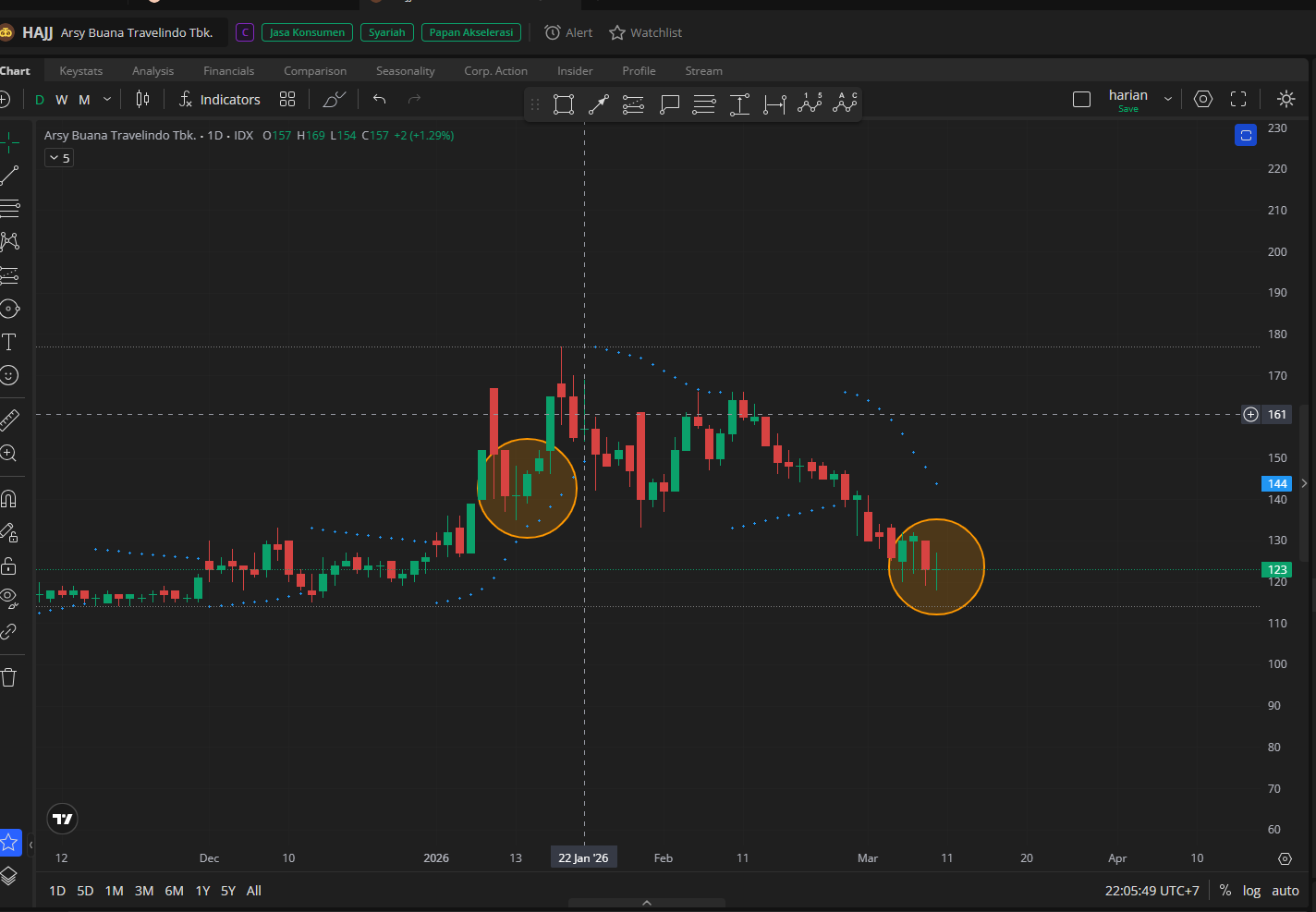Viewport: 1316px width, 912px height.
Task: Enter fullscreen chart mode
Action: [1238, 99]
